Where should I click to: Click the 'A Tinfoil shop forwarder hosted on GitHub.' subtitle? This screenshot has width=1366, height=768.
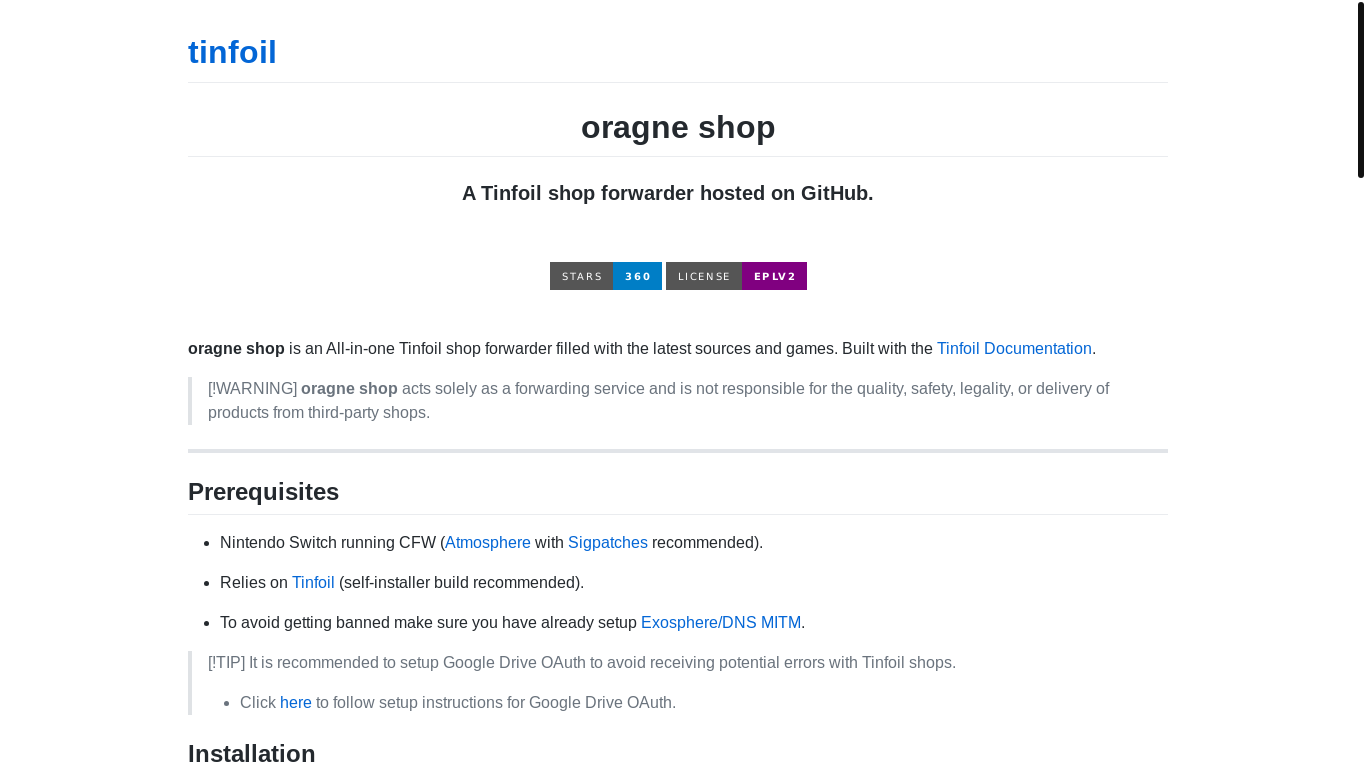(668, 193)
